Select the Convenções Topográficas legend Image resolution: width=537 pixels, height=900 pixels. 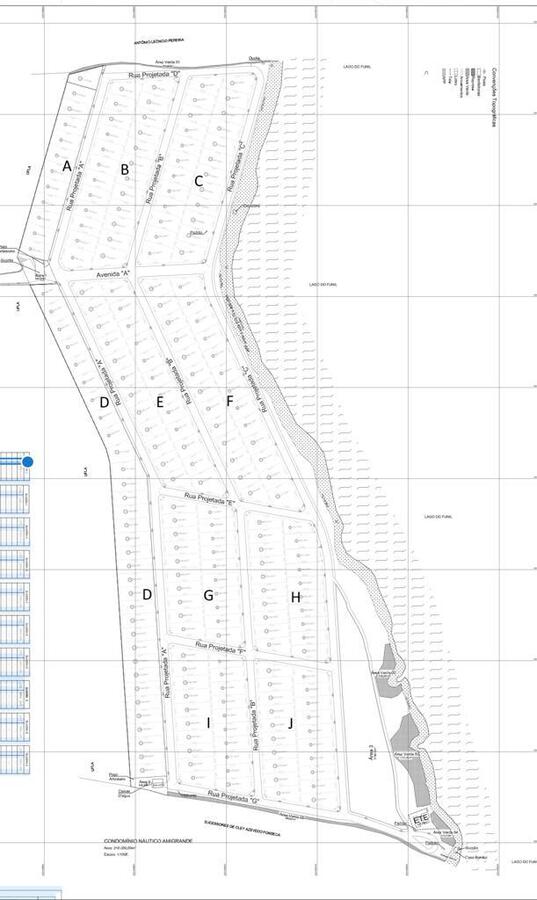[493, 96]
